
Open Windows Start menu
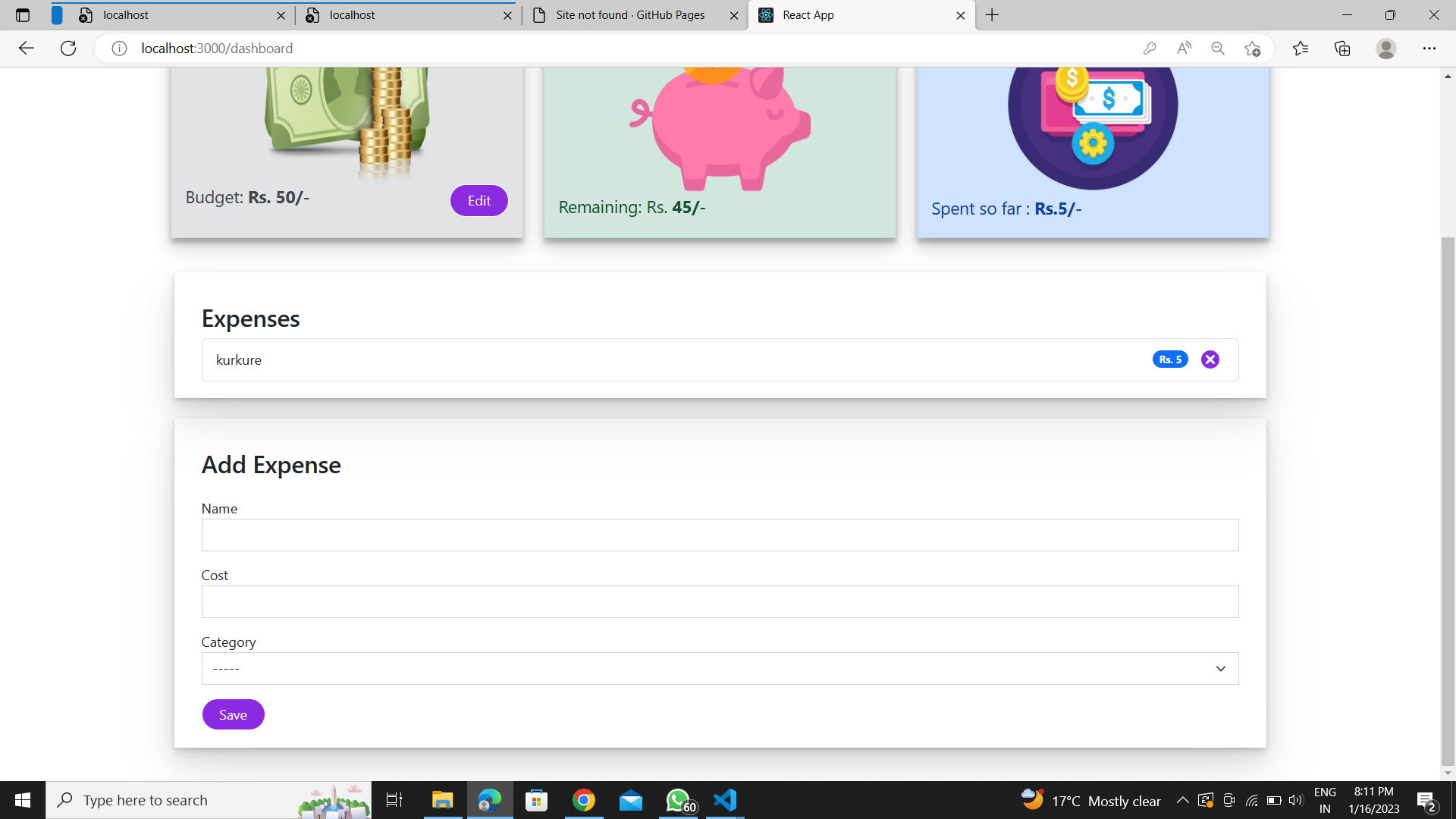[x=23, y=800]
